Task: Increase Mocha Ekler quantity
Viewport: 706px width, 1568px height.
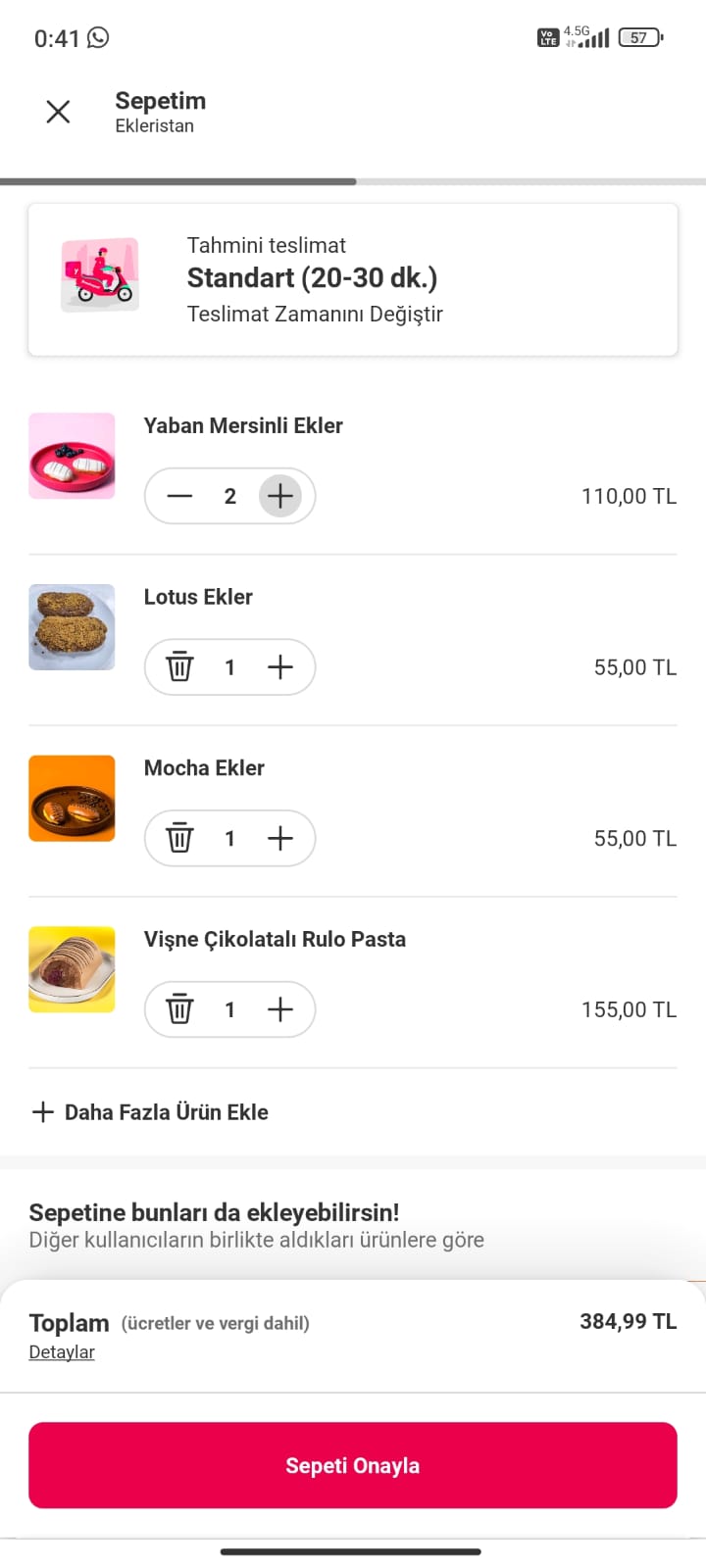Action: tap(280, 839)
